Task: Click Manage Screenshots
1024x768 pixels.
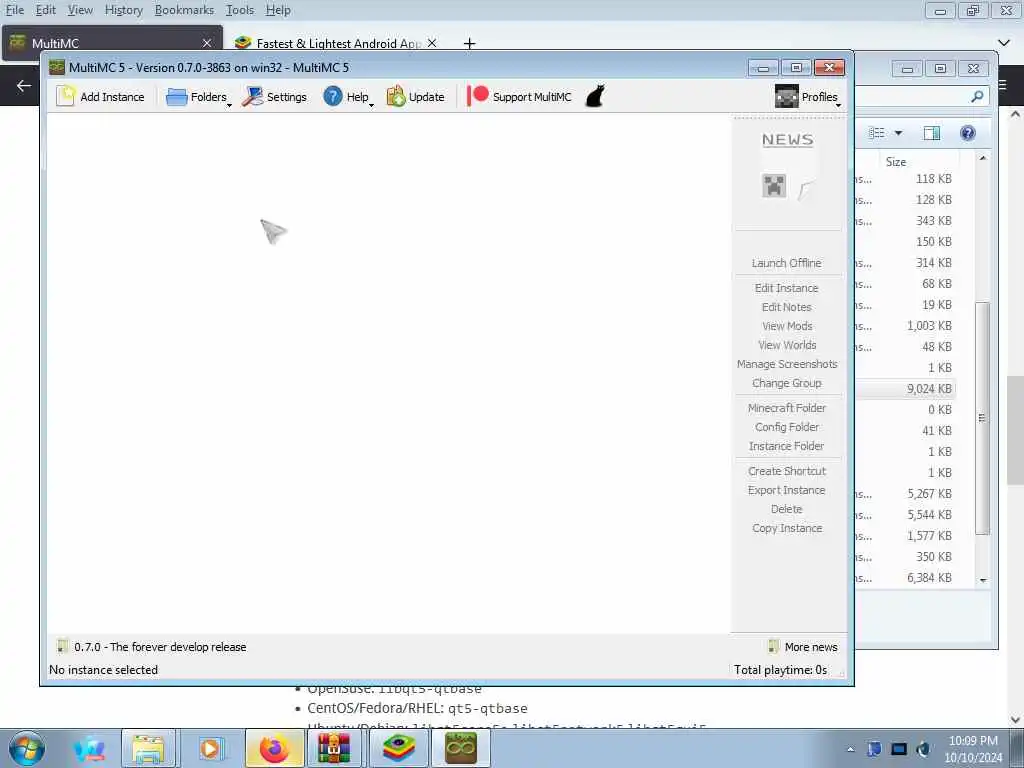Action: tap(786, 364)
